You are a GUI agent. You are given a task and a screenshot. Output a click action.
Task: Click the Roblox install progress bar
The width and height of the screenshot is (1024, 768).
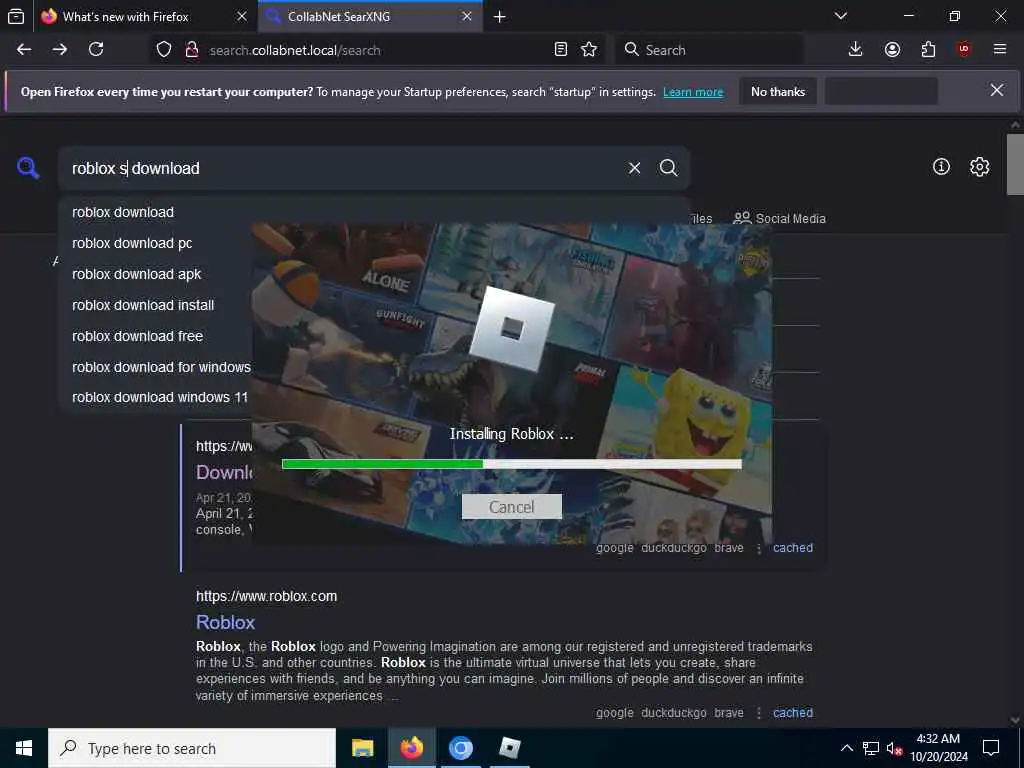(x=511, y=464)
